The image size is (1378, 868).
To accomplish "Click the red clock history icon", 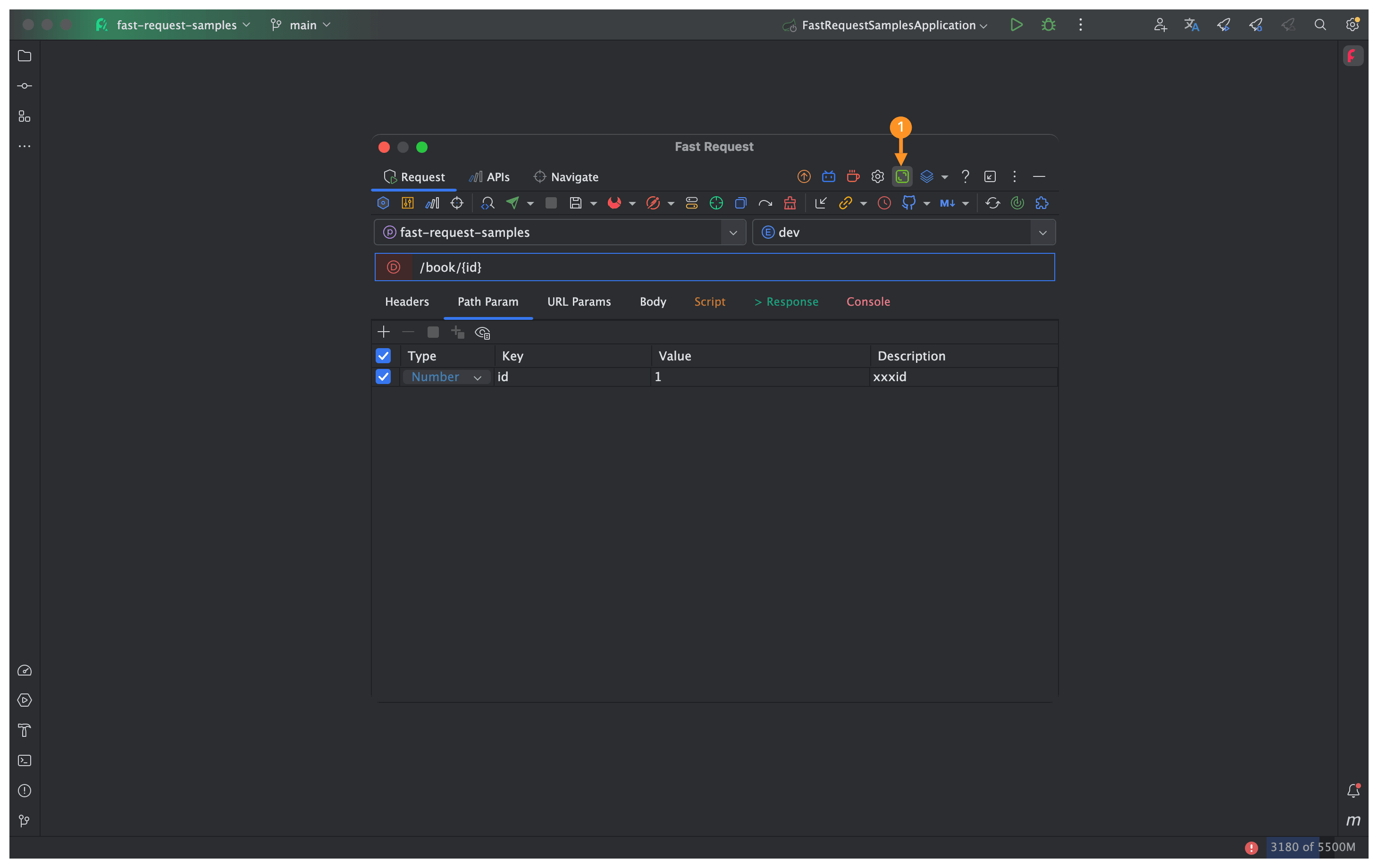I will pos(883,203).
